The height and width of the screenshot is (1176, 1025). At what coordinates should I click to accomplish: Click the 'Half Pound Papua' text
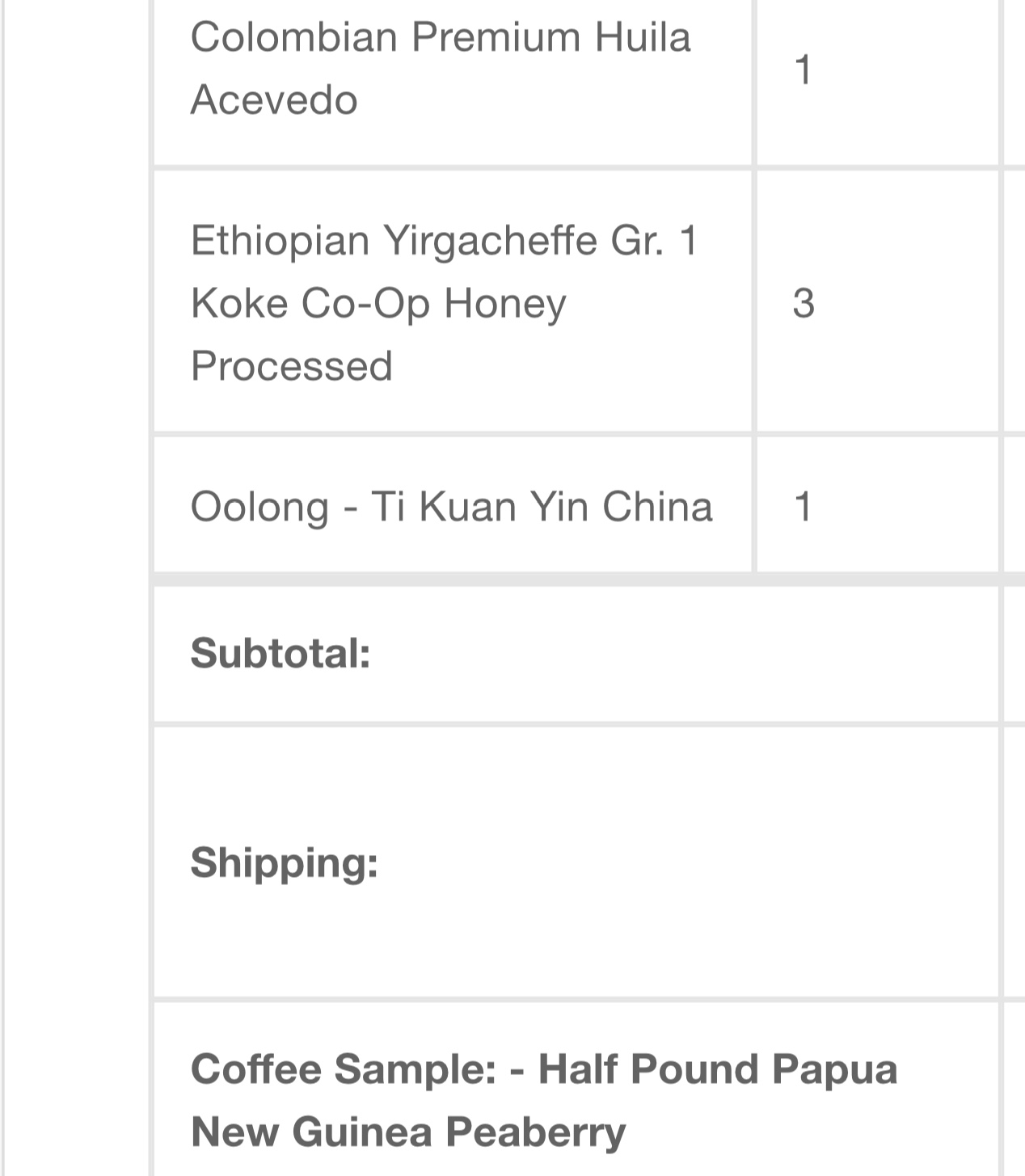(718, 1069)
